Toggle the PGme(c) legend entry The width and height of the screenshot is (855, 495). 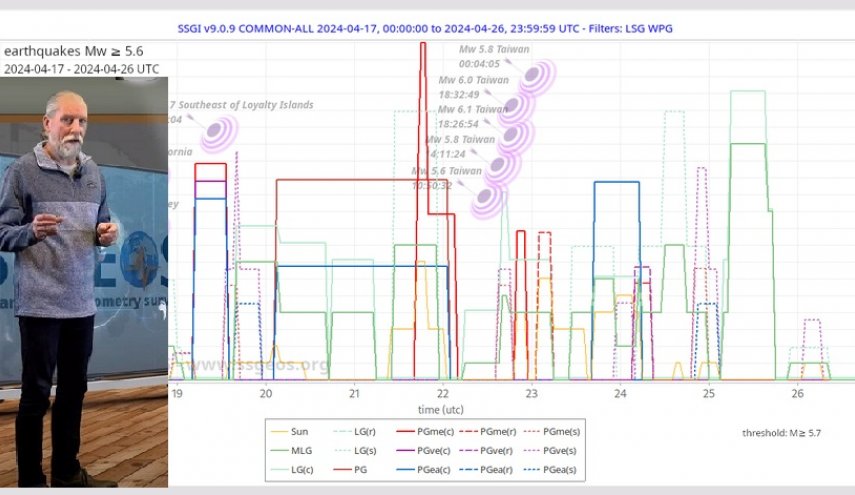425,432
